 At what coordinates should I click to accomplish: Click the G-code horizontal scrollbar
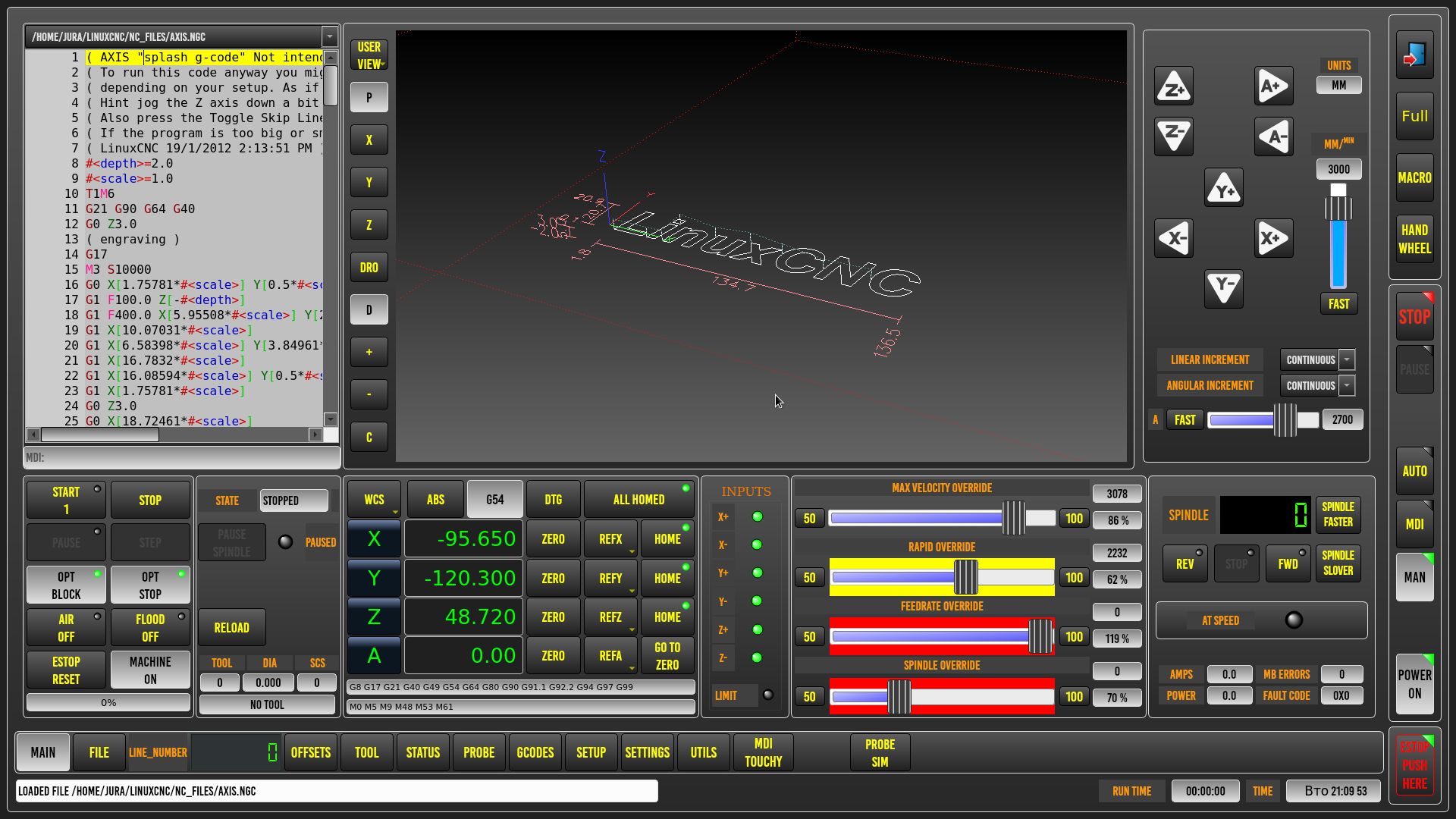click(174, 435)
